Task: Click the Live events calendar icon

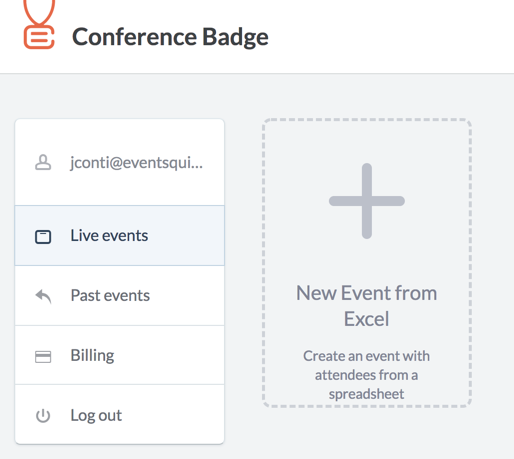Action: (x=43, y=237)
